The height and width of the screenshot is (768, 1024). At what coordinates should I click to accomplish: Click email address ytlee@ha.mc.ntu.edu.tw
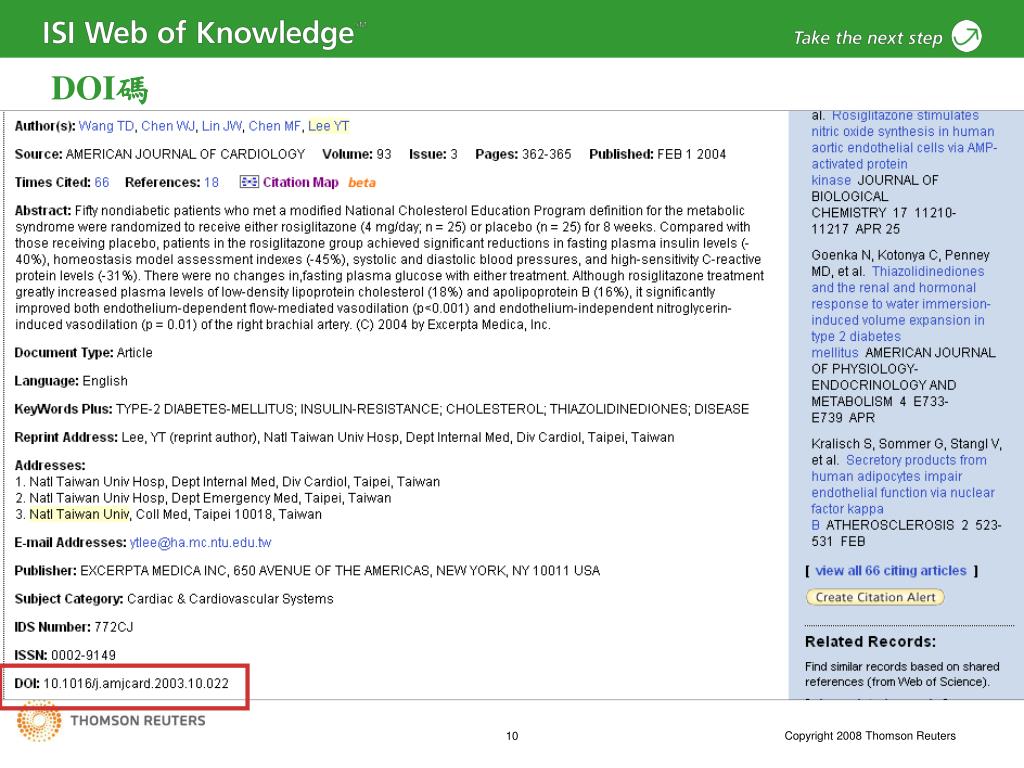pos(200,543)
